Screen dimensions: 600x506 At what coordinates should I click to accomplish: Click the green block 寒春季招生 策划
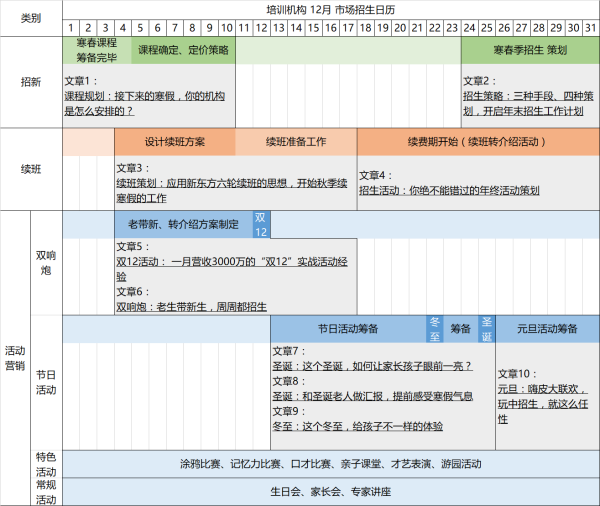530,50
